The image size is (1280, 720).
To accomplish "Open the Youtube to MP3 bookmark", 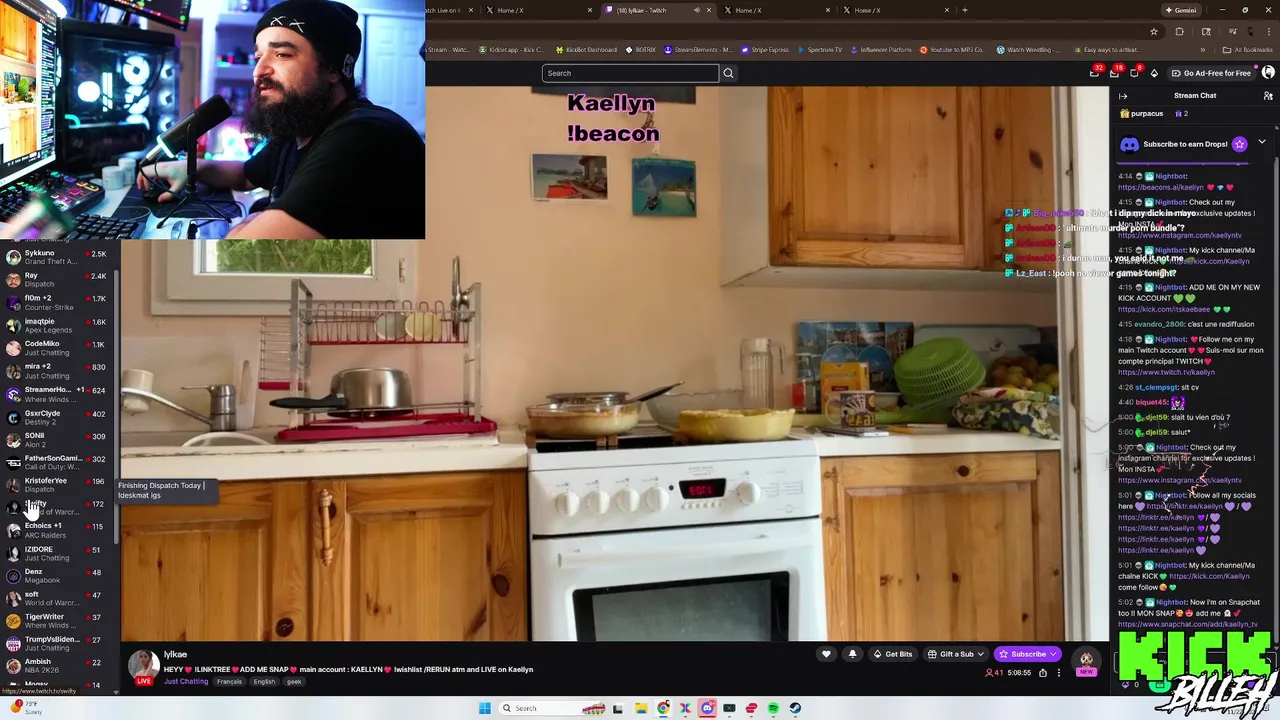I will pos(953,49).
